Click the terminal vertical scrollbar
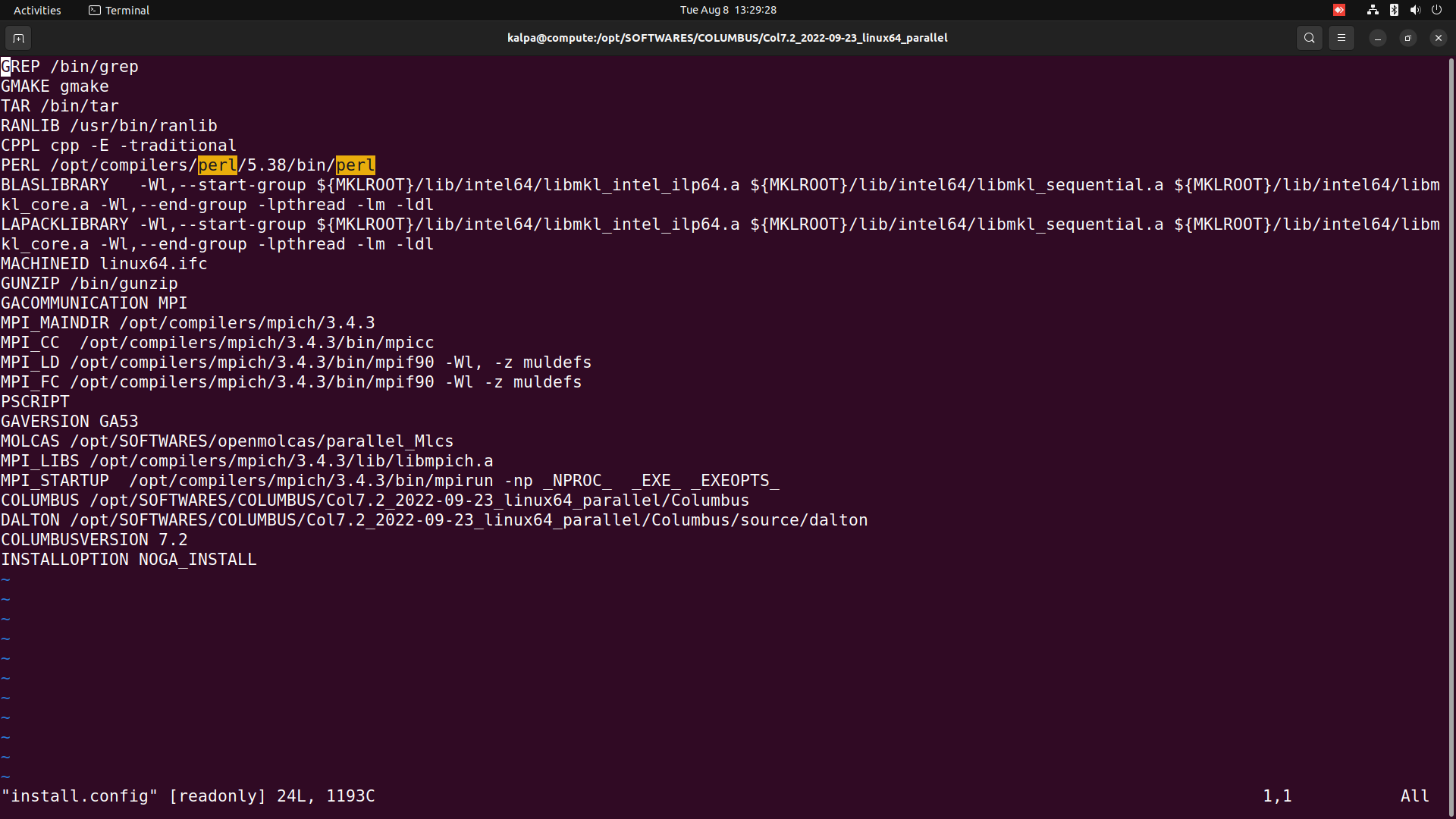The image size is (1456, 819). [1451, 436]
